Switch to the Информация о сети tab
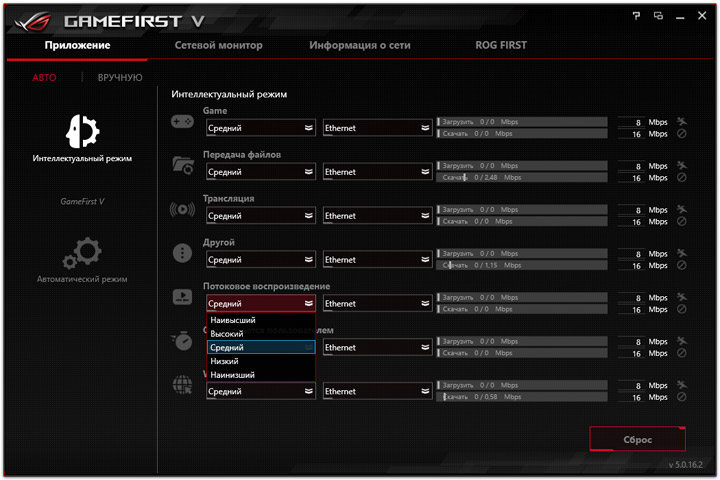 click(x=360, y=45)
